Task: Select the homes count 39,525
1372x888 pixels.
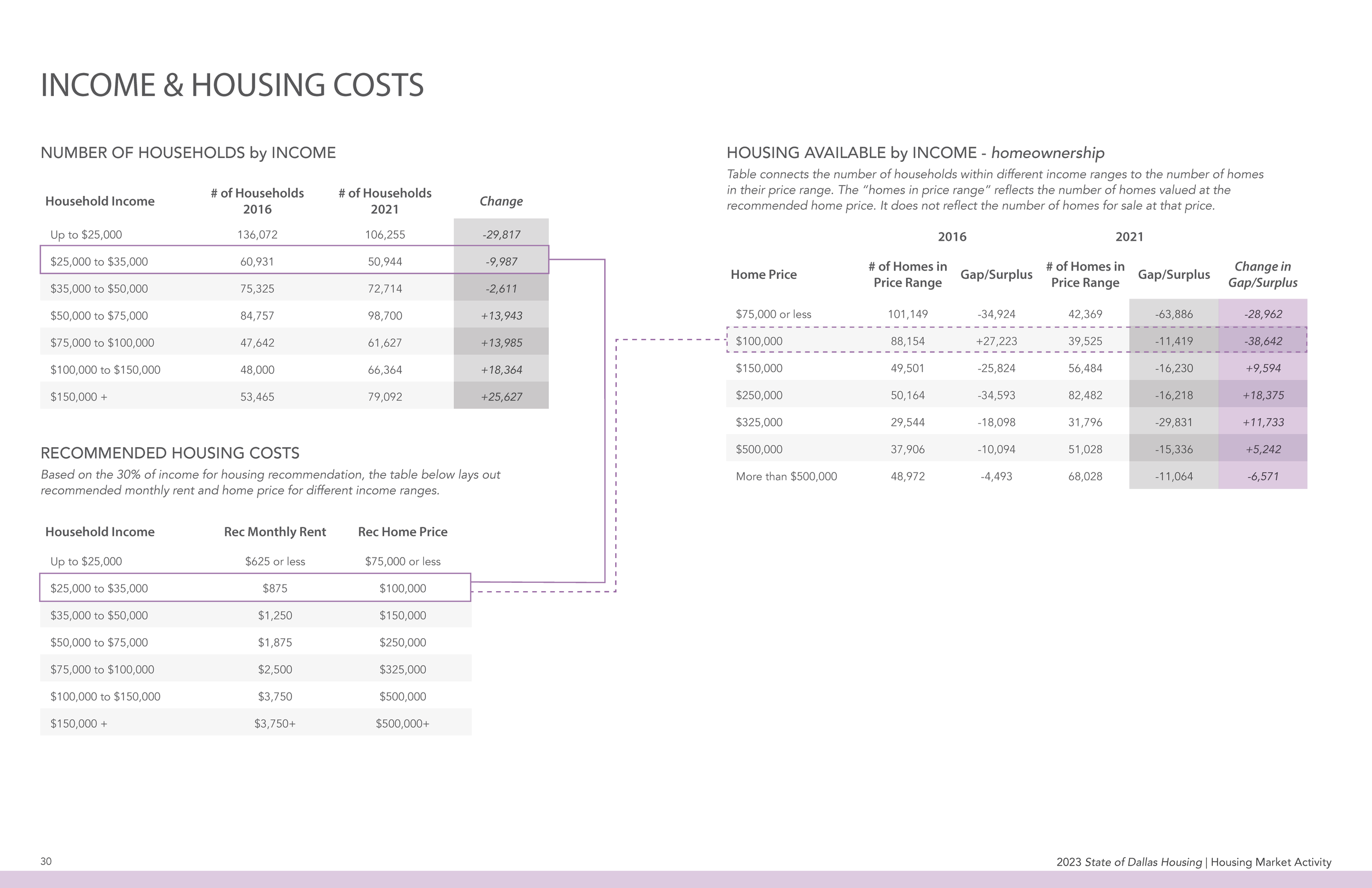Action: click(1085, 341)
